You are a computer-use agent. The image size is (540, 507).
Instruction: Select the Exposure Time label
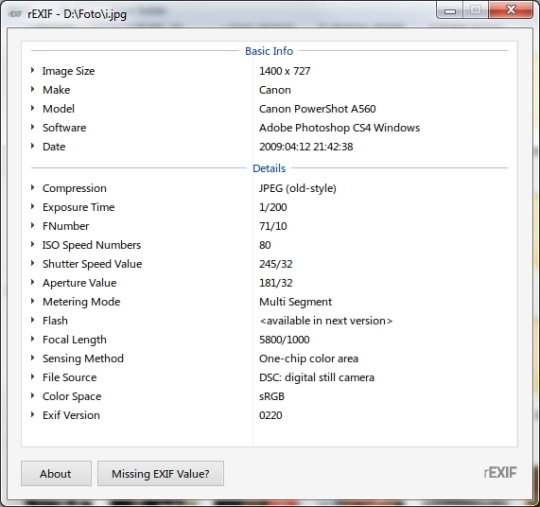point(78,208)
